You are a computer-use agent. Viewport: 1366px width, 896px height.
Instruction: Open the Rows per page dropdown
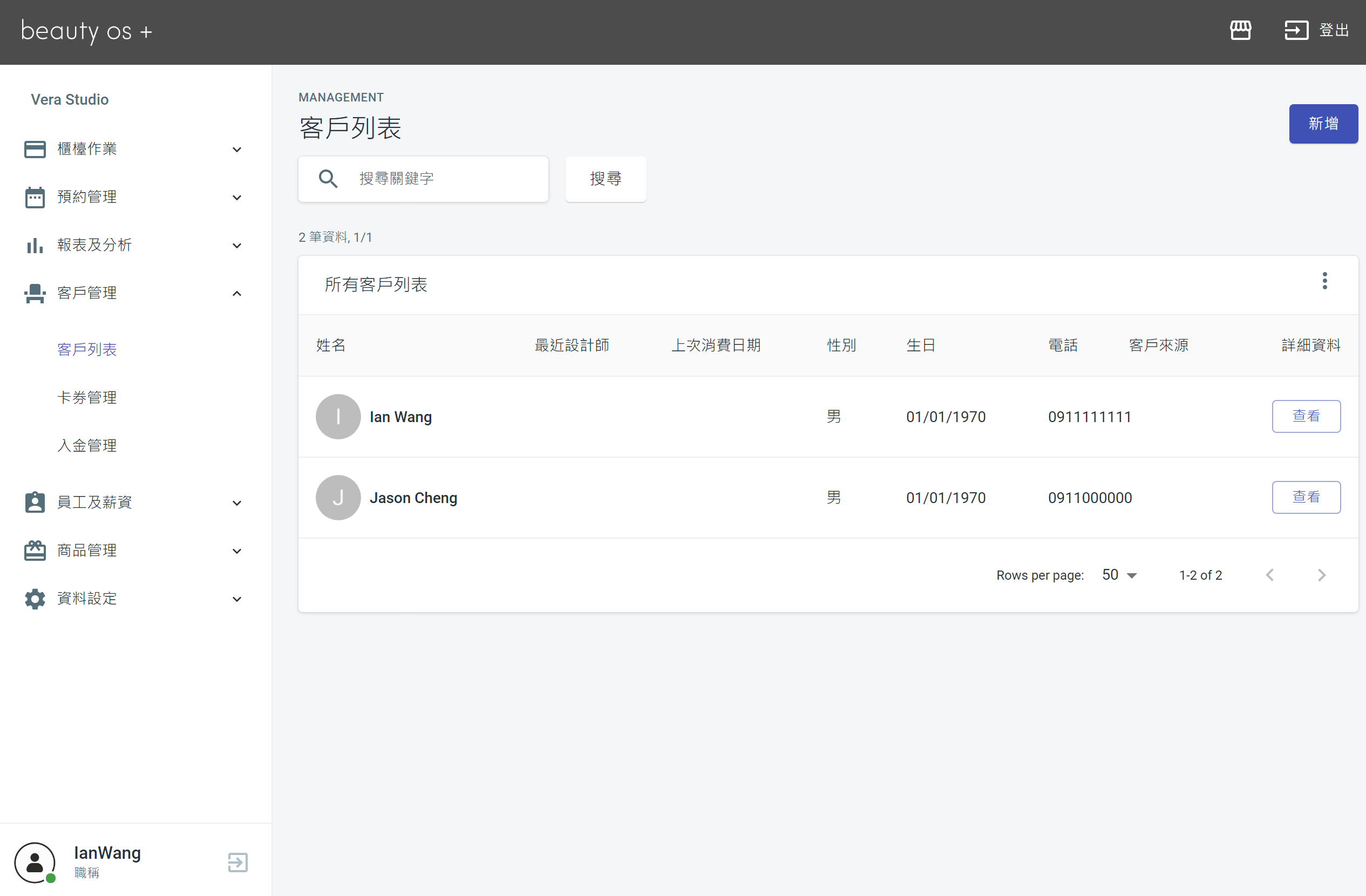[1119, 574]
